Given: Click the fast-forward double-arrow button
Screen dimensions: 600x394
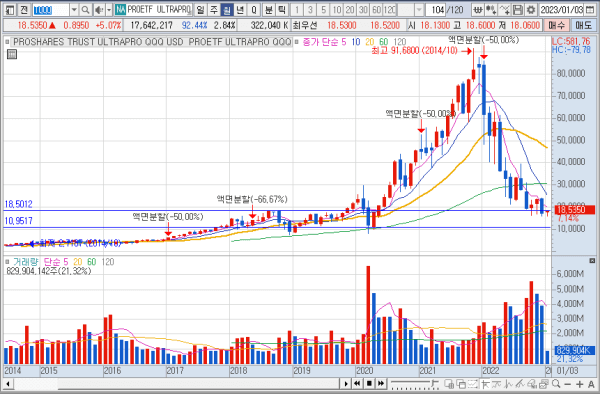Looking at the screenshot, I should tap(381, 383).
